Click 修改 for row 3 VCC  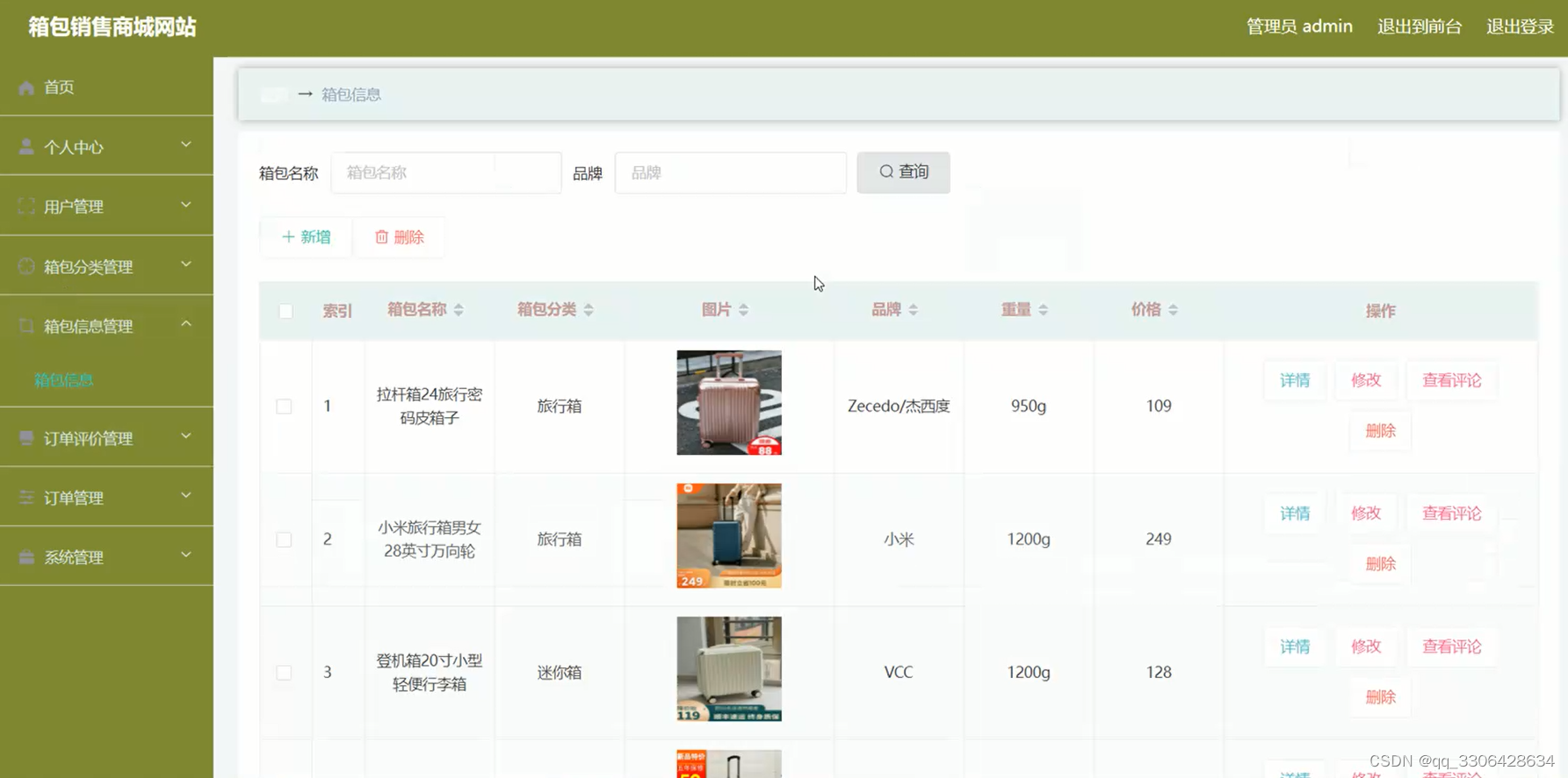coord(1366,647)
